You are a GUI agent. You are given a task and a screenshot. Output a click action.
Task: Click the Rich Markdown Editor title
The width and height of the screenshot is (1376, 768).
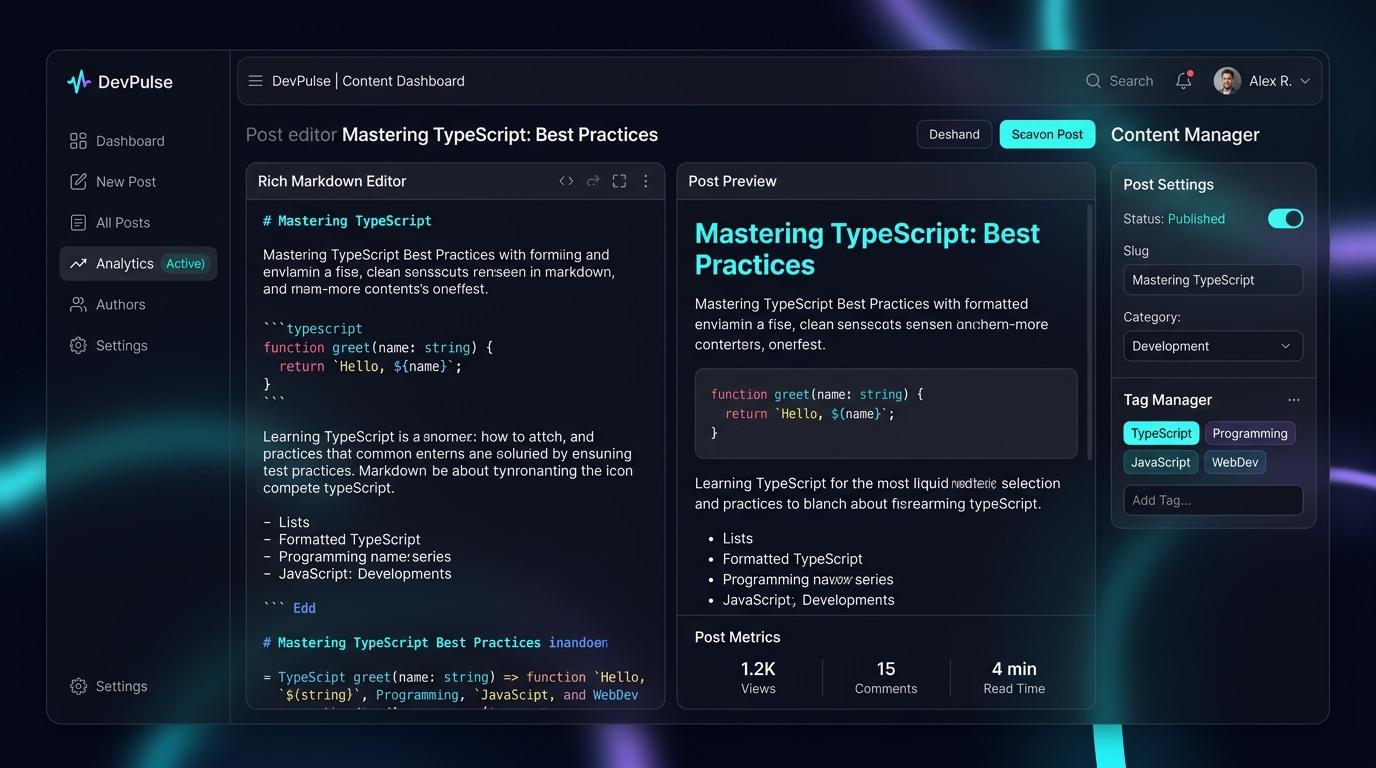click(332, 181)
